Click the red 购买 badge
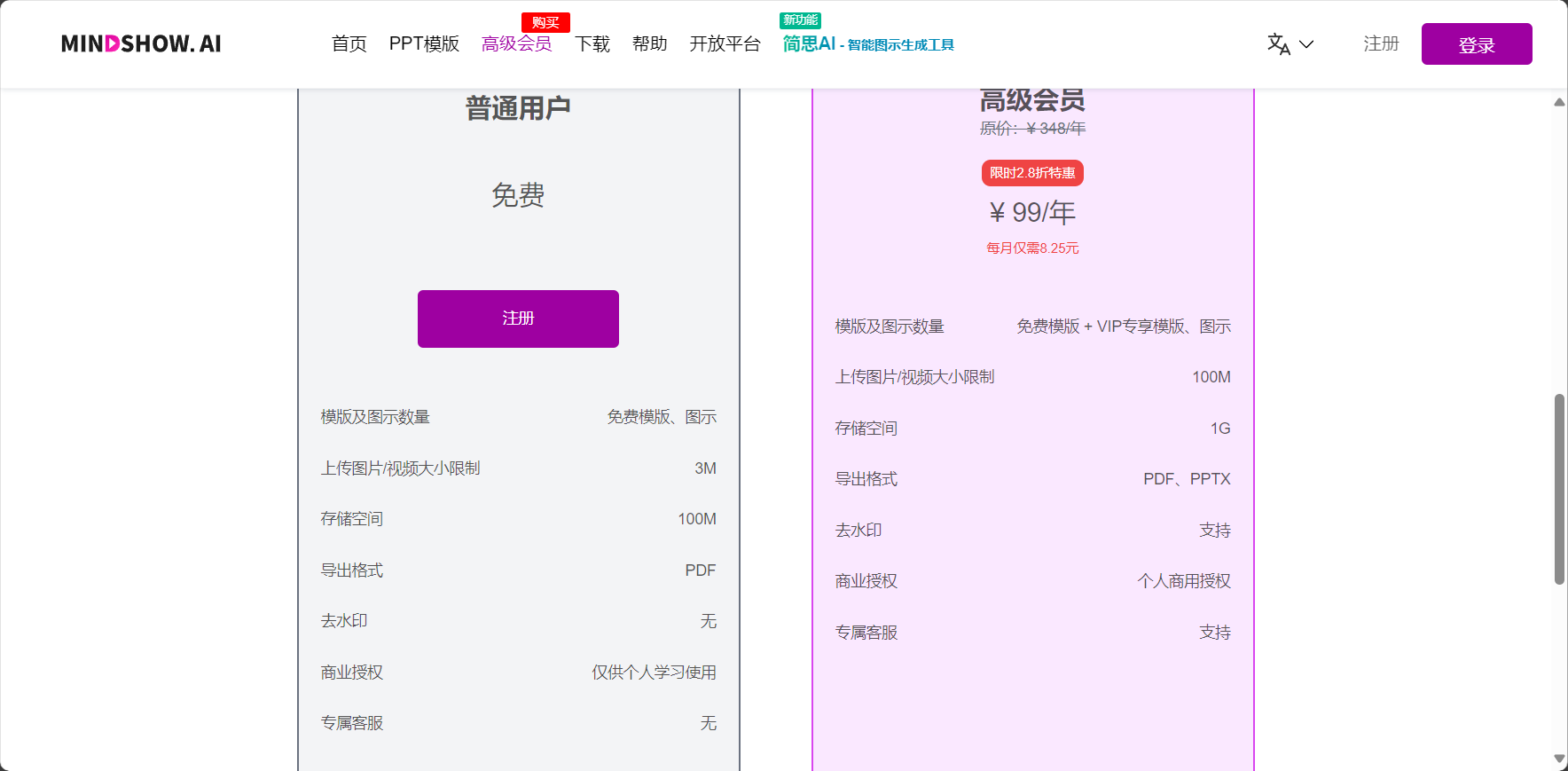The height and width of the screenshot is (771, 1568). tap(545, 22)
